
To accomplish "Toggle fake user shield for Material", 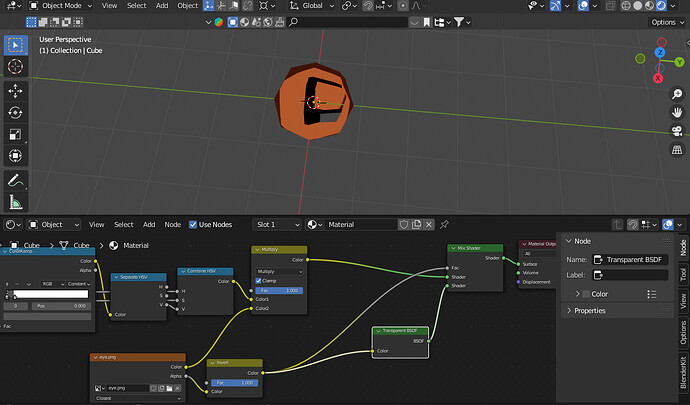I will coord(404,225).
